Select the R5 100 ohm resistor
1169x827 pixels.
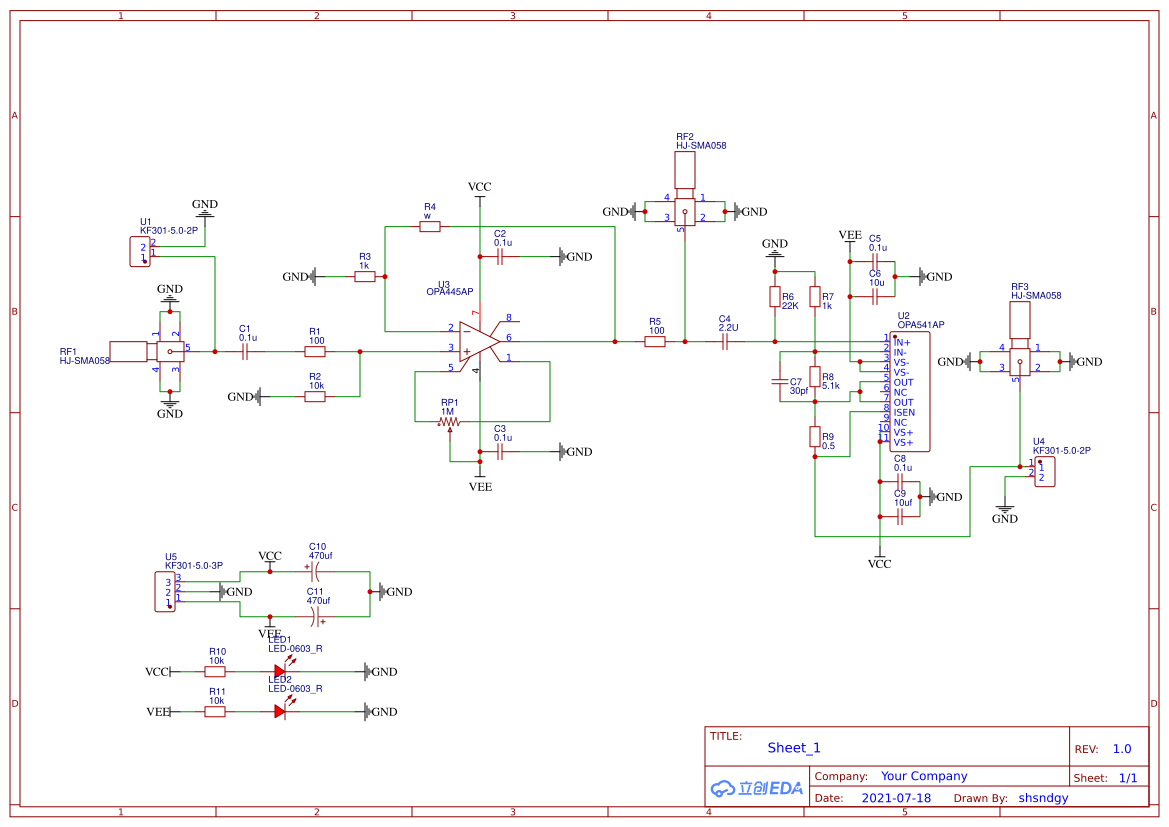(655, 342)
